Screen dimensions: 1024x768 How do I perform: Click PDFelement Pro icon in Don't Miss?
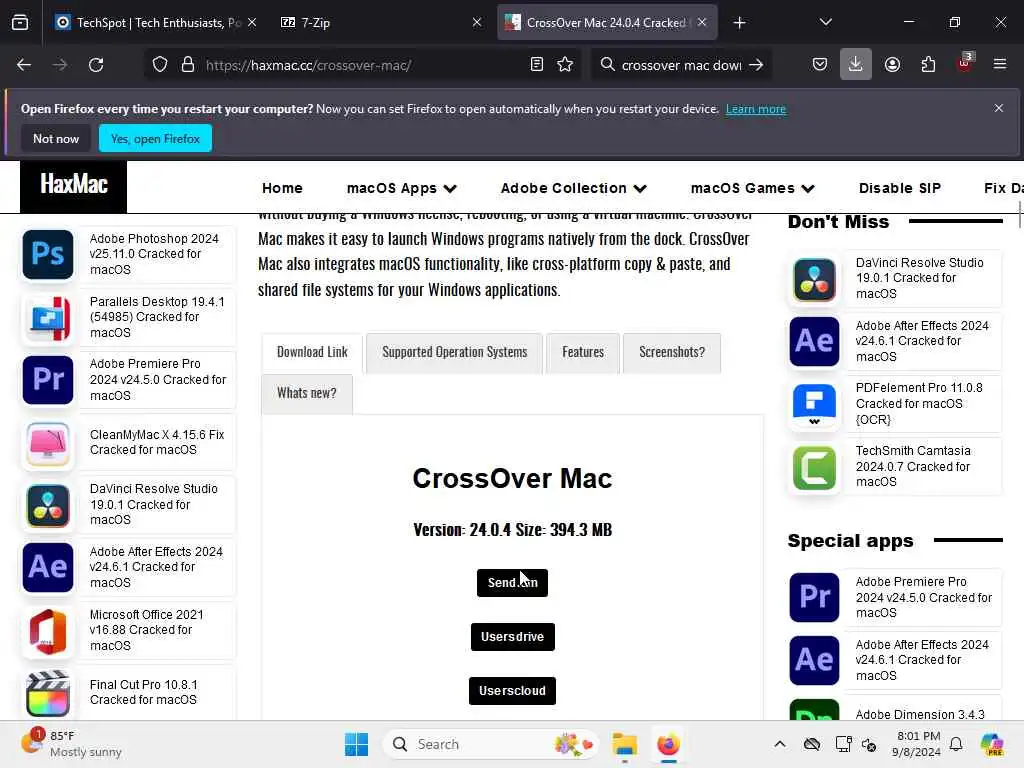click(x=814, y=404)
